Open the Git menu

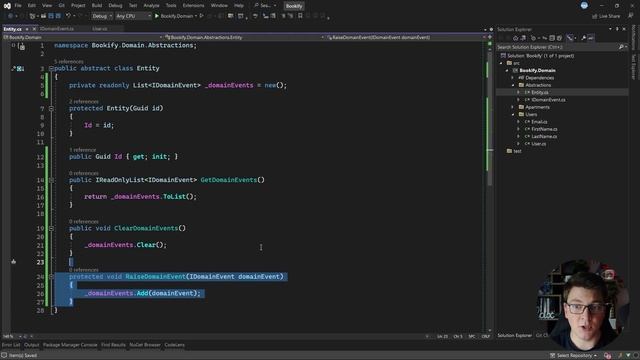tap(62, 6)
